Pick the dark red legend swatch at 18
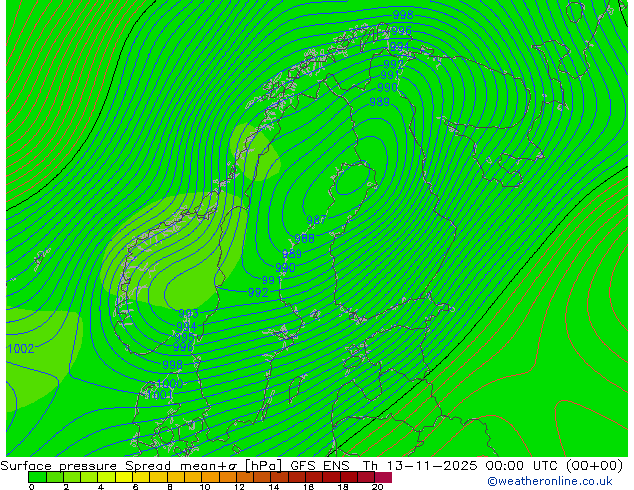The width and height of the screenshot is (634, 490). (x=349, y=477)
